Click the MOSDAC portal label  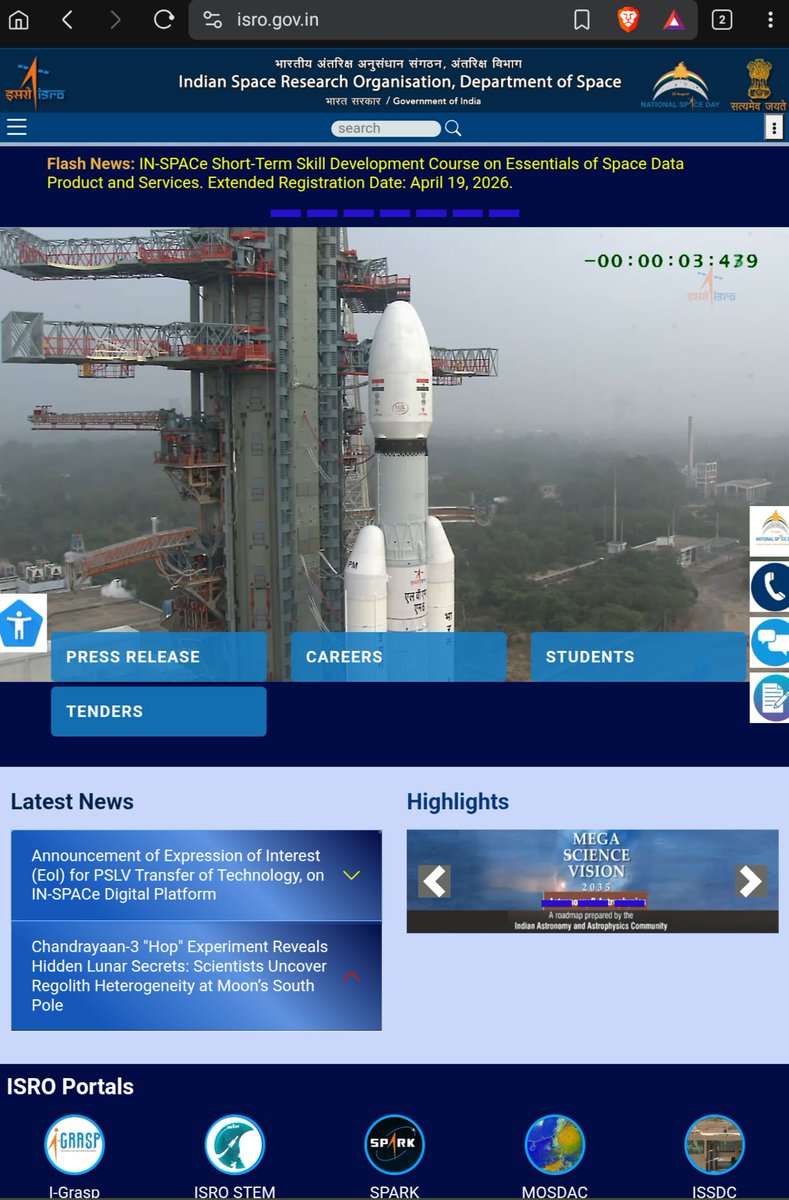coord(554,1192)
